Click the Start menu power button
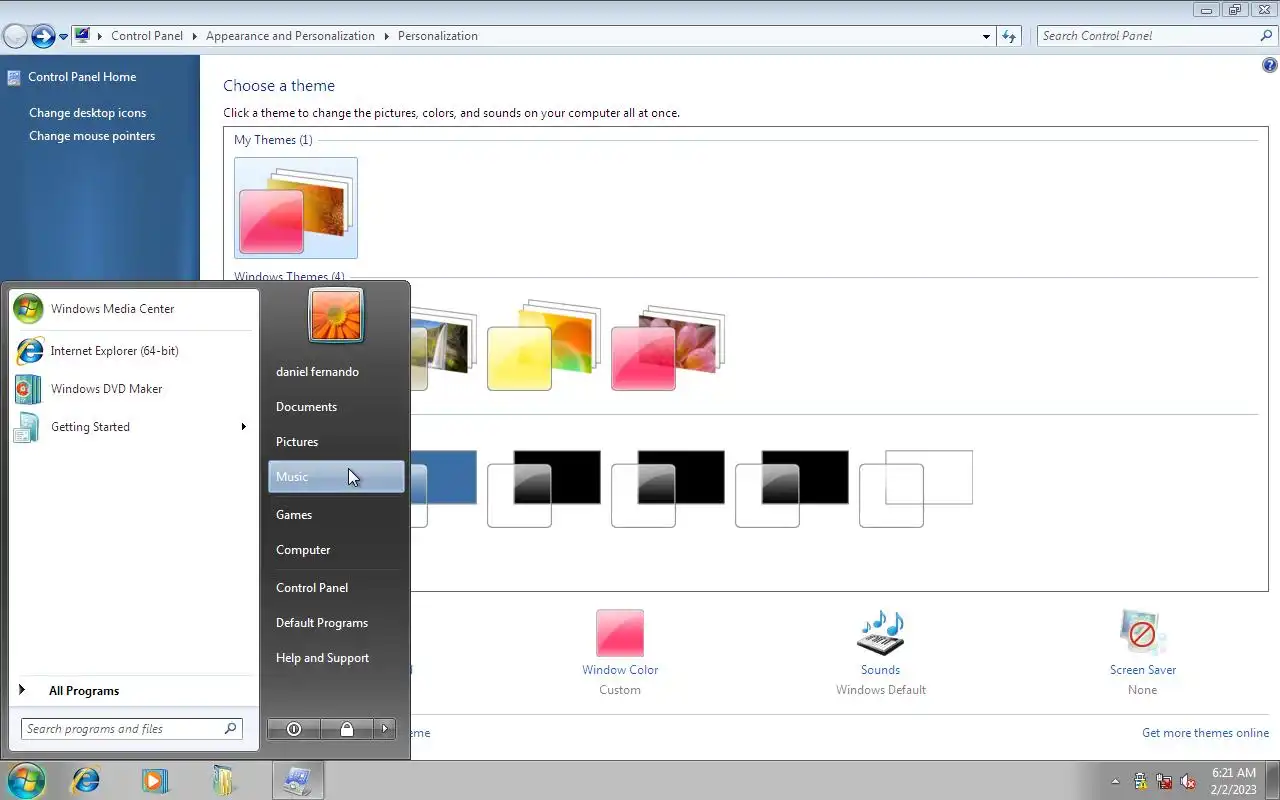Screen dimensions: 1280x800 coord(294,729)
